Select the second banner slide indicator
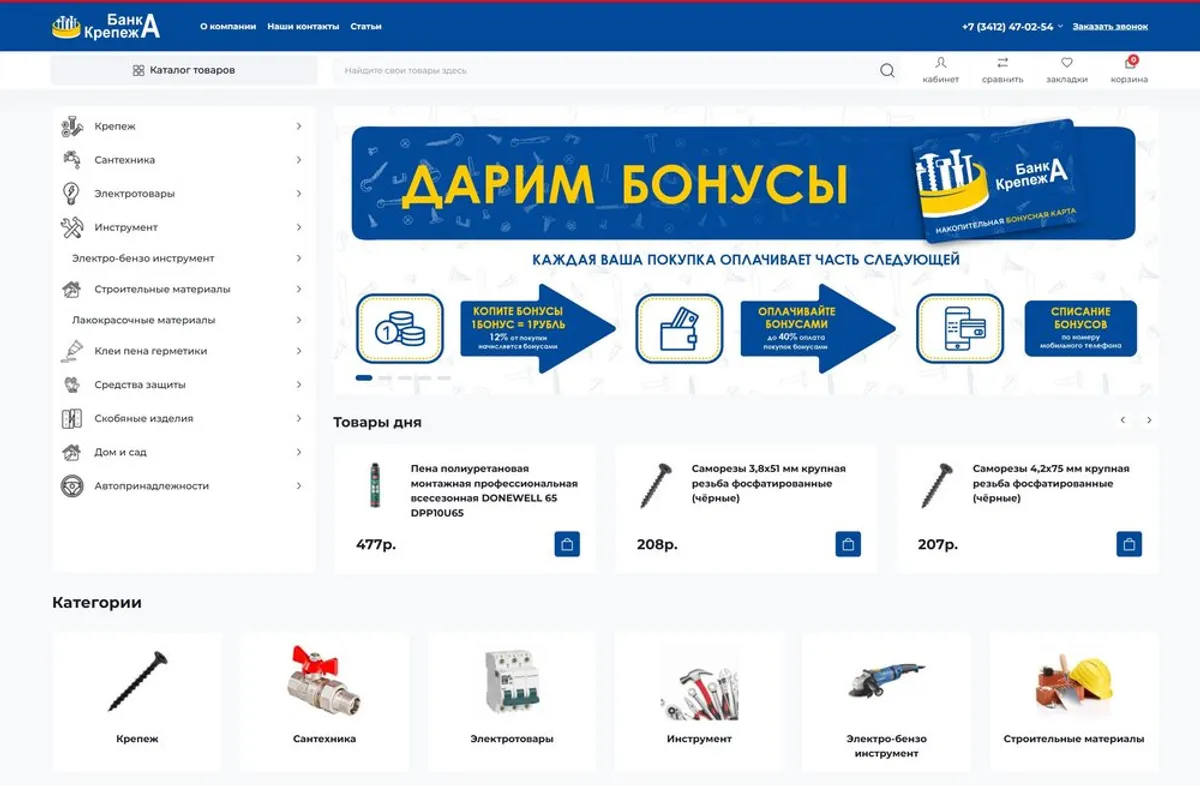 tap(385, 378)
